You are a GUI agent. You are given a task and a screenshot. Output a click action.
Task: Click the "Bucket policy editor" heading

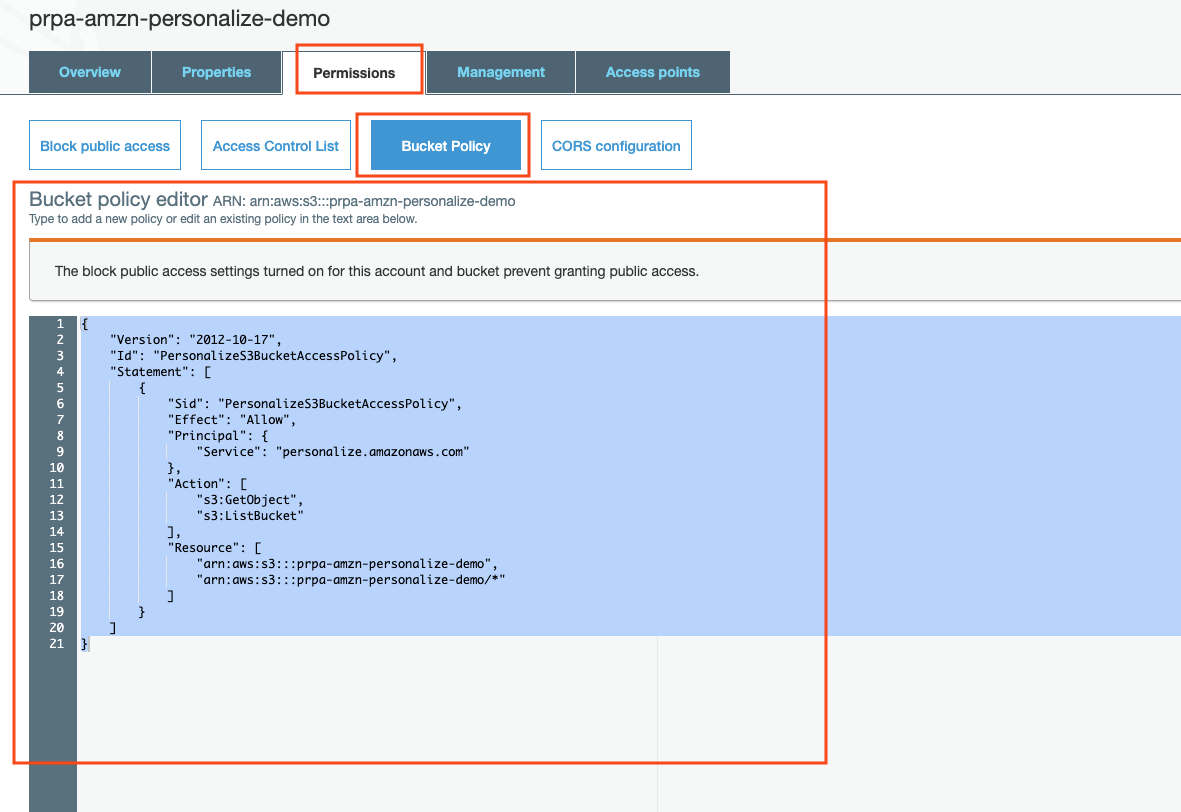tap(118, 199)
